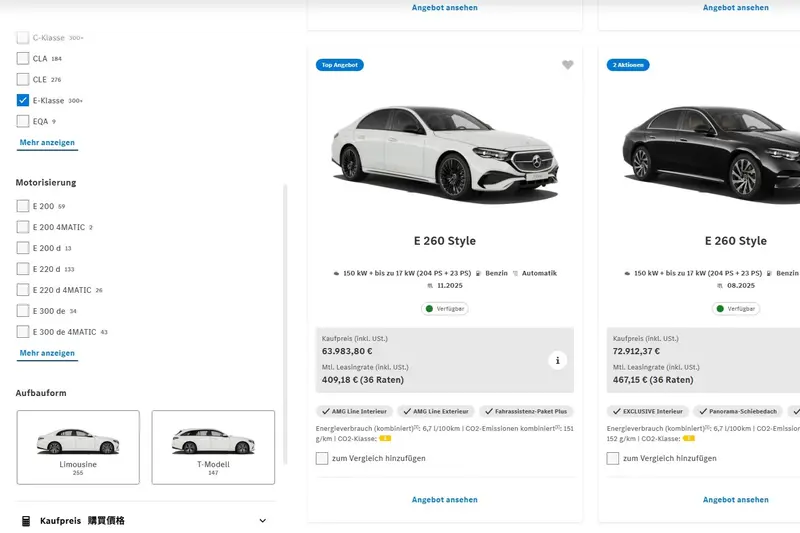Click the 2 Aktionen badge
Viewport: 800px width, 533px height.
628,65
